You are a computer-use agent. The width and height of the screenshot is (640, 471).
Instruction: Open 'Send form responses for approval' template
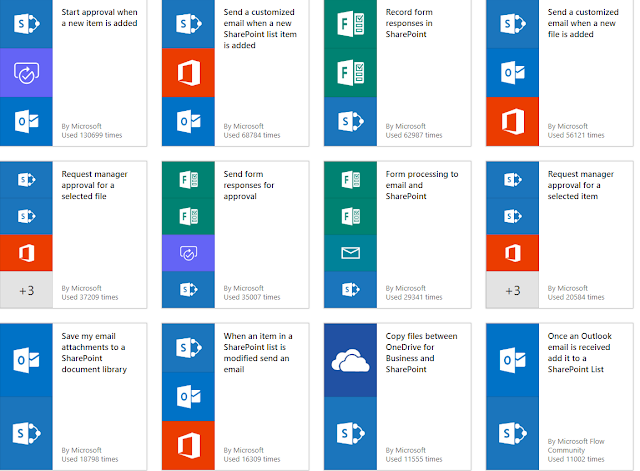tap(248, 185)
